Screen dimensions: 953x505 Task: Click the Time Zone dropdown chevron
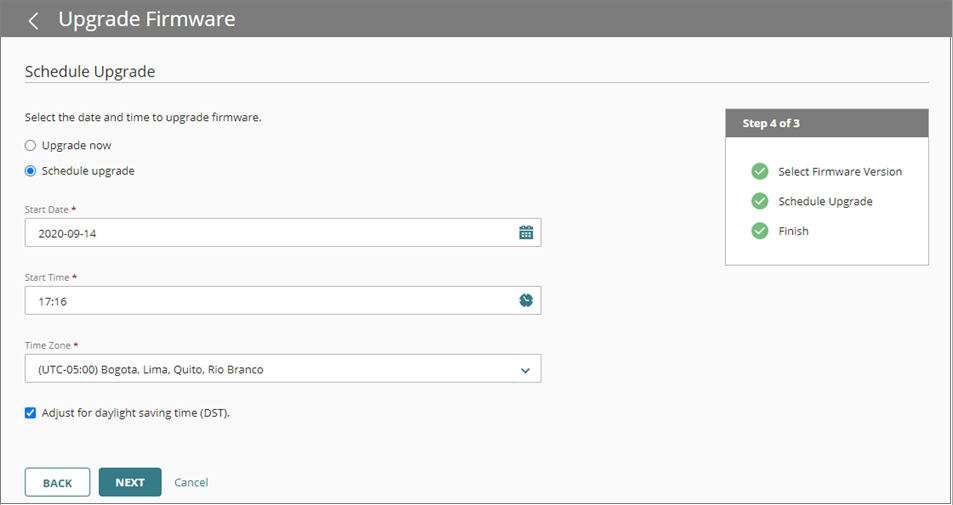point(525,370)
